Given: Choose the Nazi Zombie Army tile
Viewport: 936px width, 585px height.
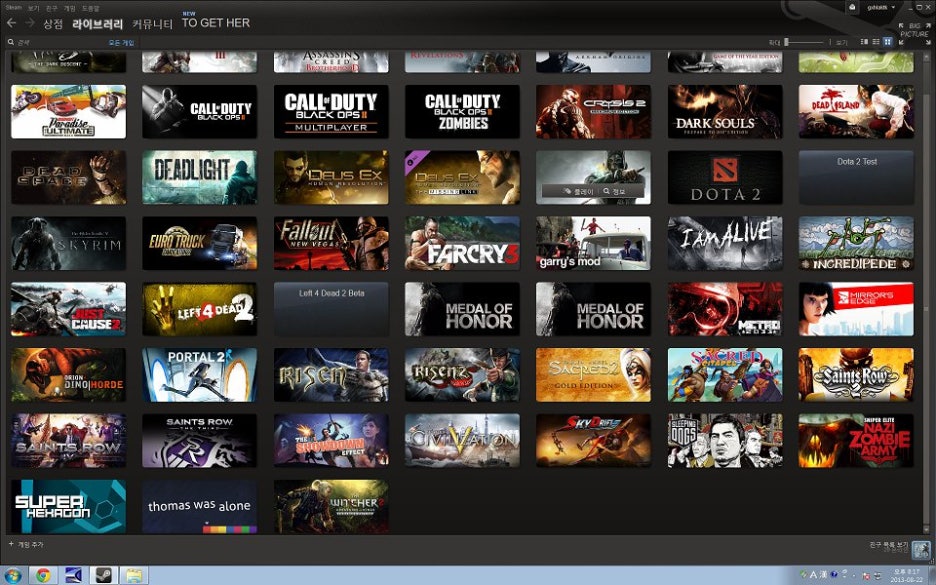Looking at the screenshot, I should click(856, 441).
